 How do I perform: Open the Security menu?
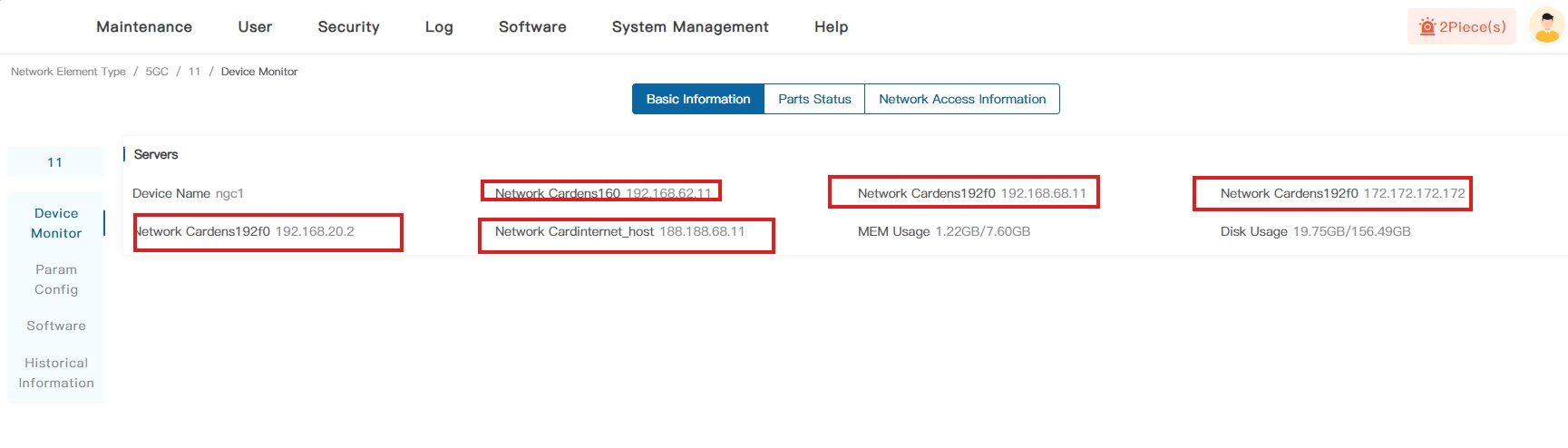coord(348,27)
